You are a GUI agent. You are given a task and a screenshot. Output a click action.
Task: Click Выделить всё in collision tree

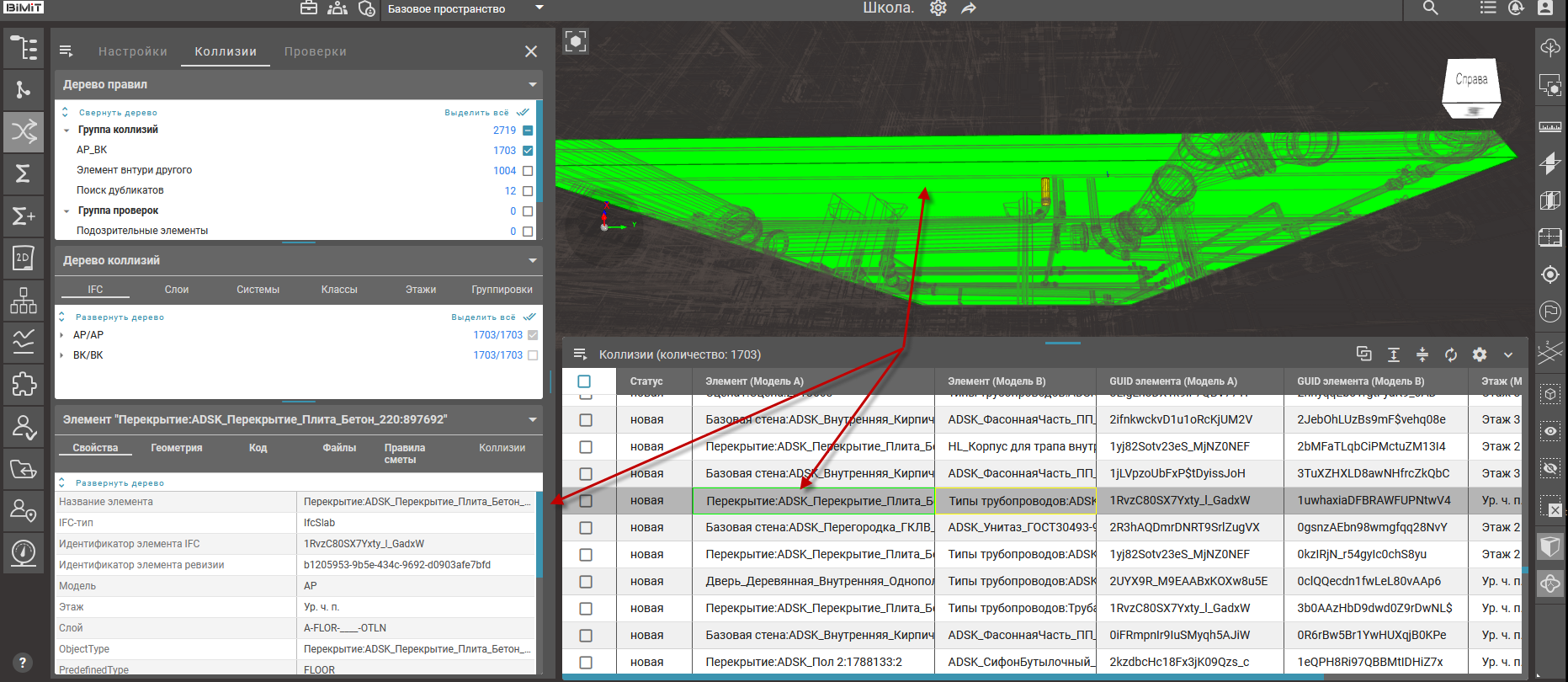click(x=483, y=317)
